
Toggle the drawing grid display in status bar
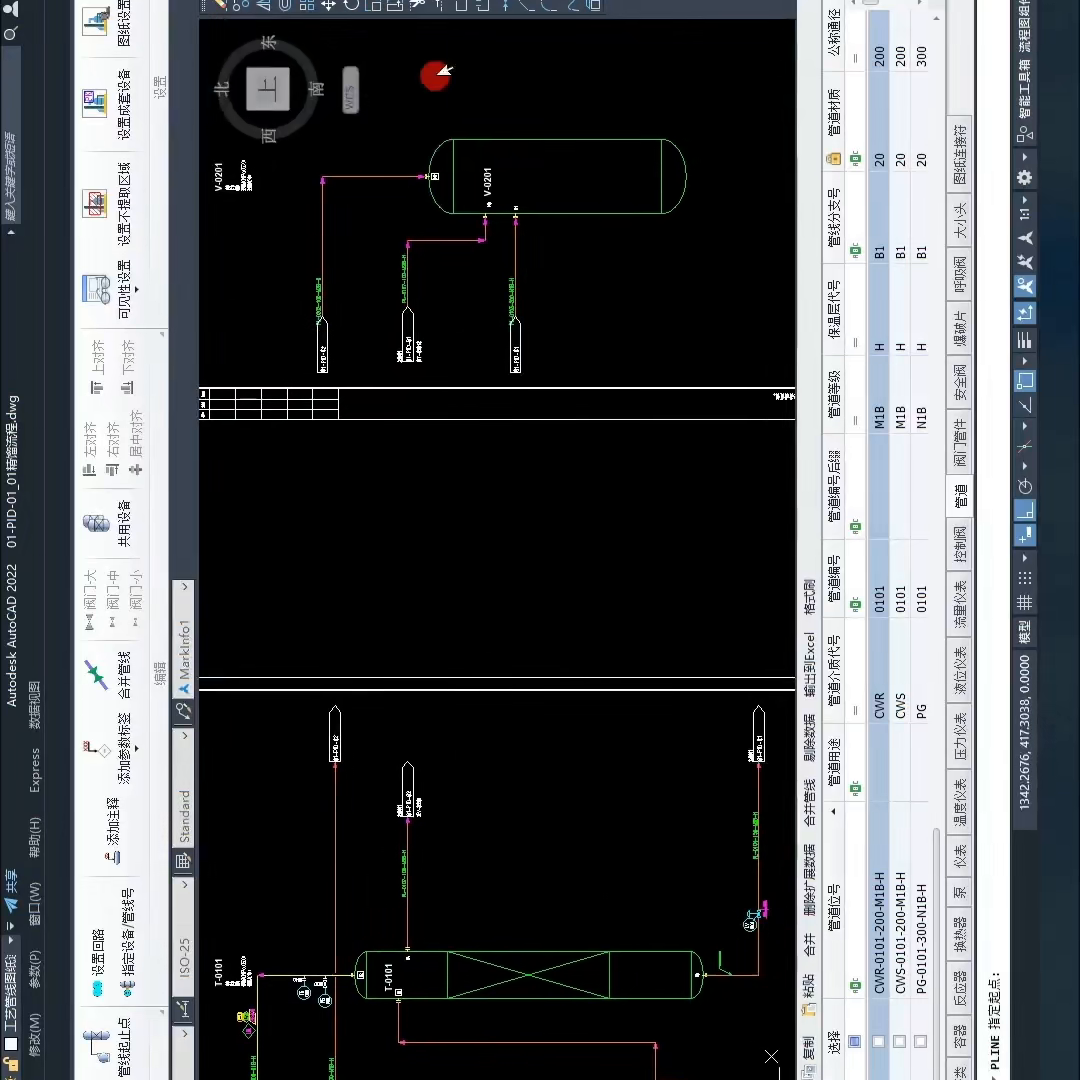(1024, 603)
